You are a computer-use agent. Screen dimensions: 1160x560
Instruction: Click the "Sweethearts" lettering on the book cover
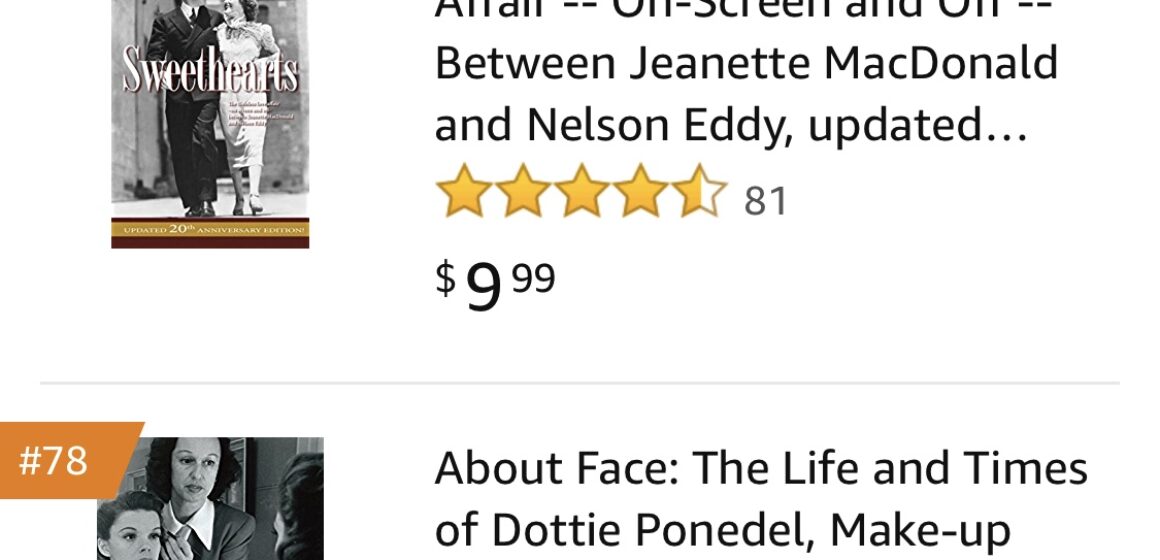(210, 73)
